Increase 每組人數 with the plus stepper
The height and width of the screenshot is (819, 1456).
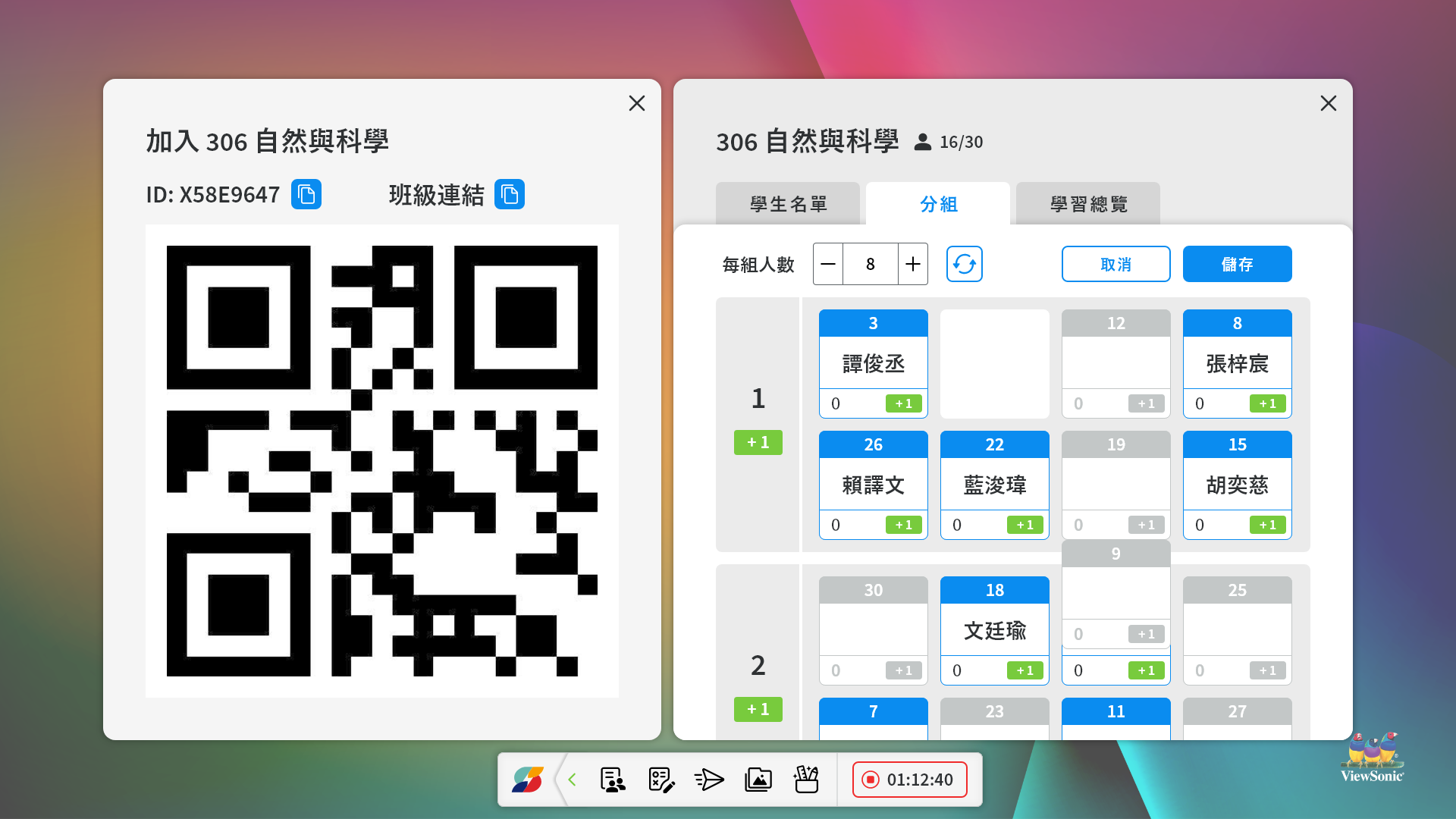point(913,264)
